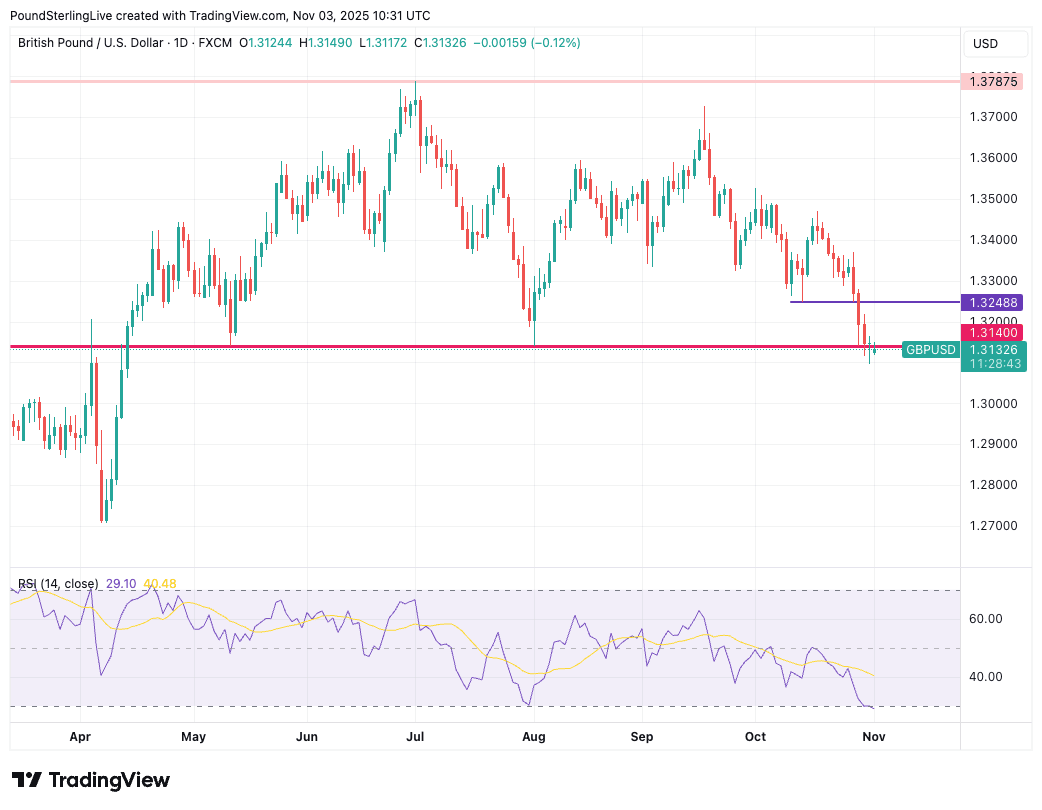Click the green GBPUSD symbol tag
1042x810 pixels.
point(930,350)
